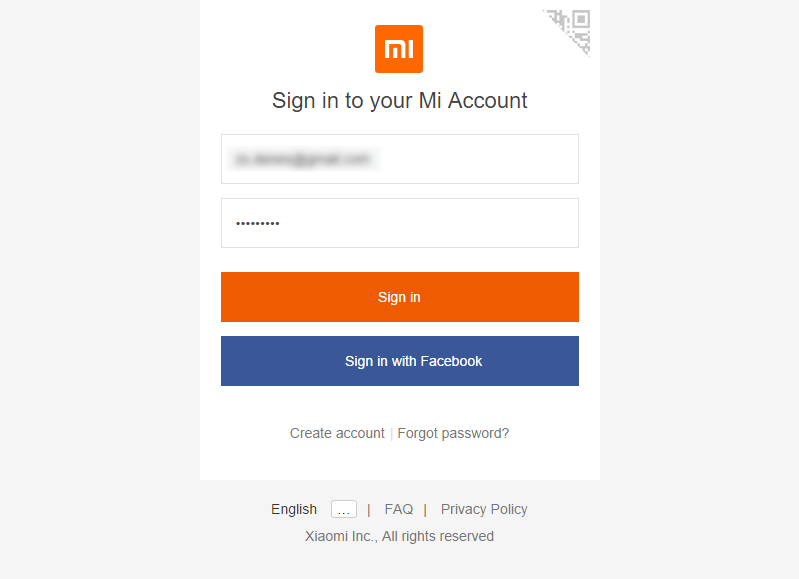
Task: Click the white MI lettering in logo
Action: click(399, 50)
